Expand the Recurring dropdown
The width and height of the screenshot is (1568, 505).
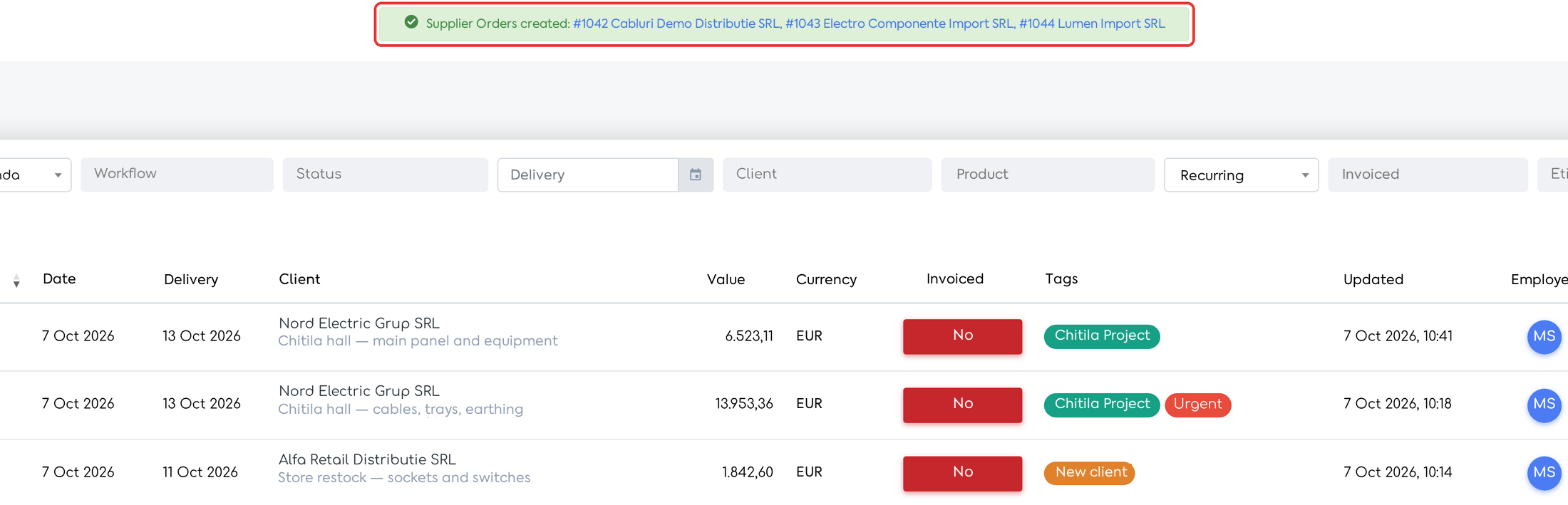click(x=1241, y=175)
